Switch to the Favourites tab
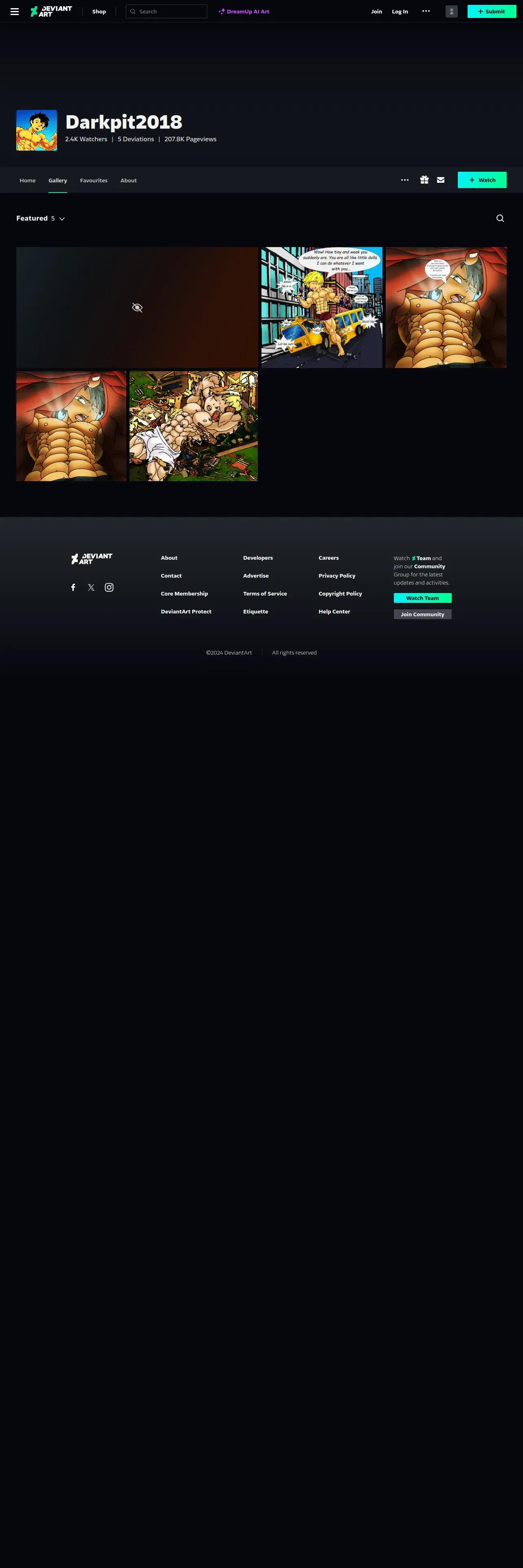This screenshot has height=1568, width=523. tap(94, 180)
